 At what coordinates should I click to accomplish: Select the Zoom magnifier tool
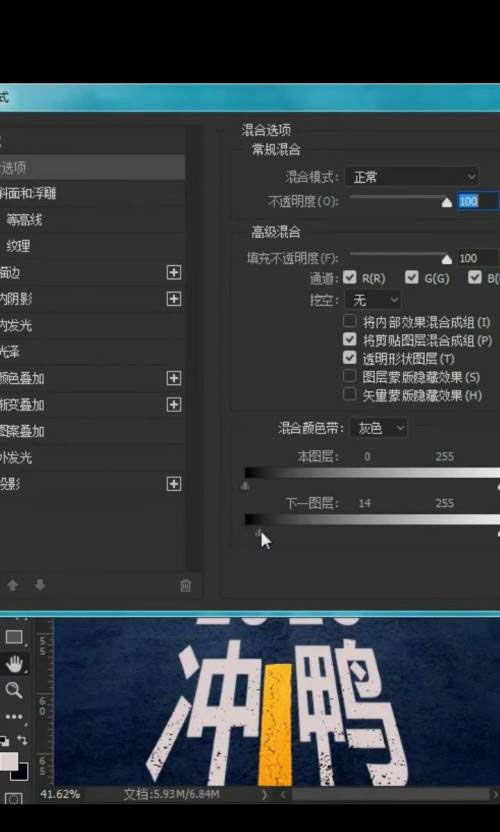(14, 690)
